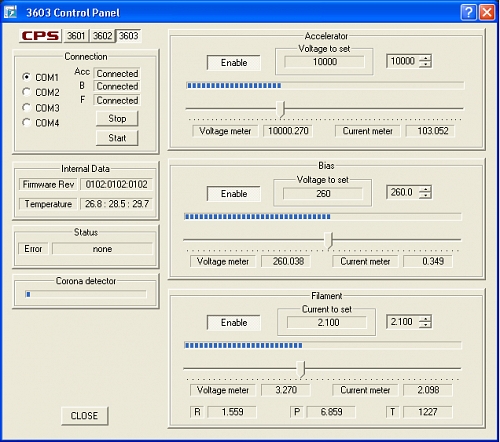Select the COM2 radio button
The image size is (500, 442).
tap(26, 92)
